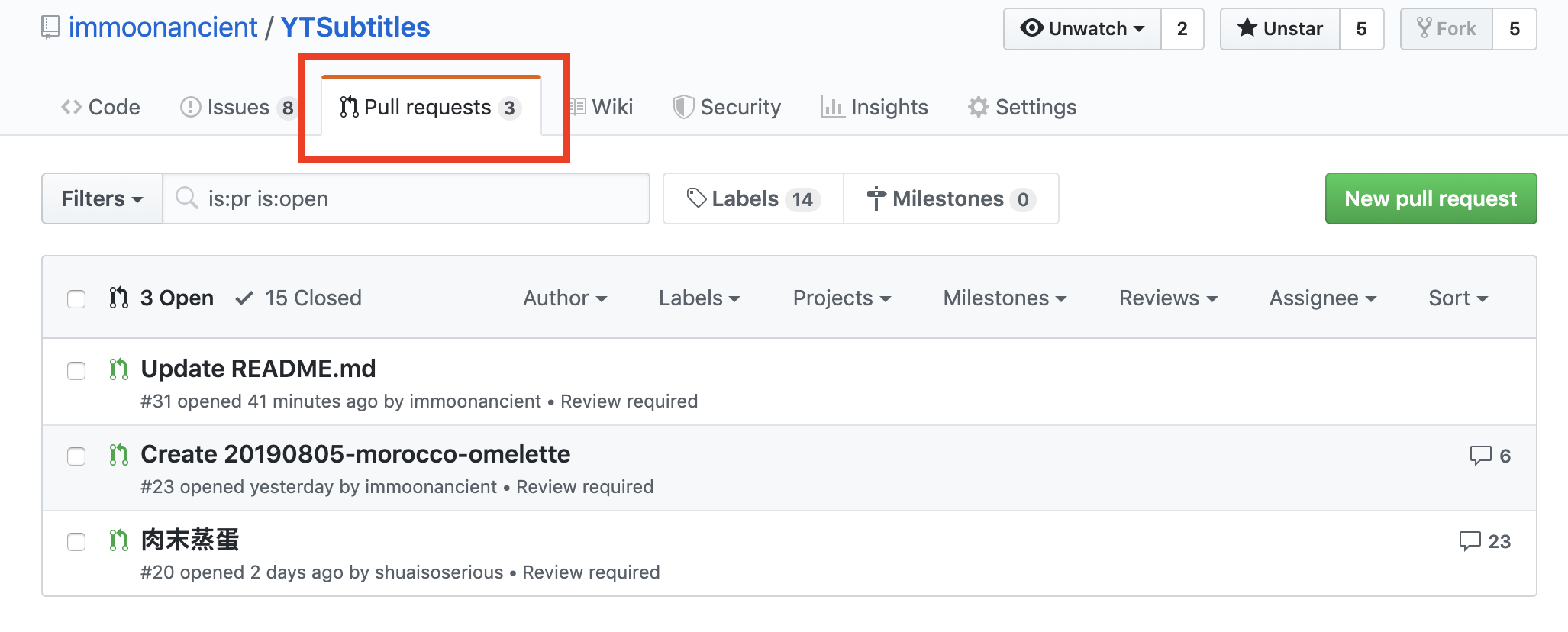Screen dimensions: 1568x632
Task: Open the Insights tab
Action: coord(875,107)
